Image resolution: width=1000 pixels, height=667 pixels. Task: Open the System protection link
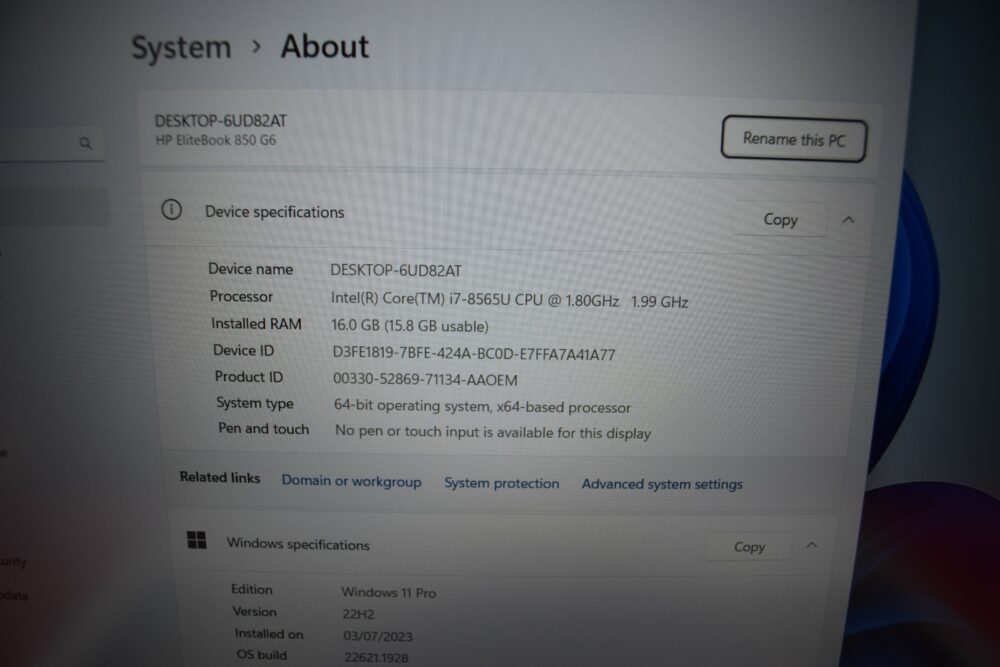click(x=502, y=483)
